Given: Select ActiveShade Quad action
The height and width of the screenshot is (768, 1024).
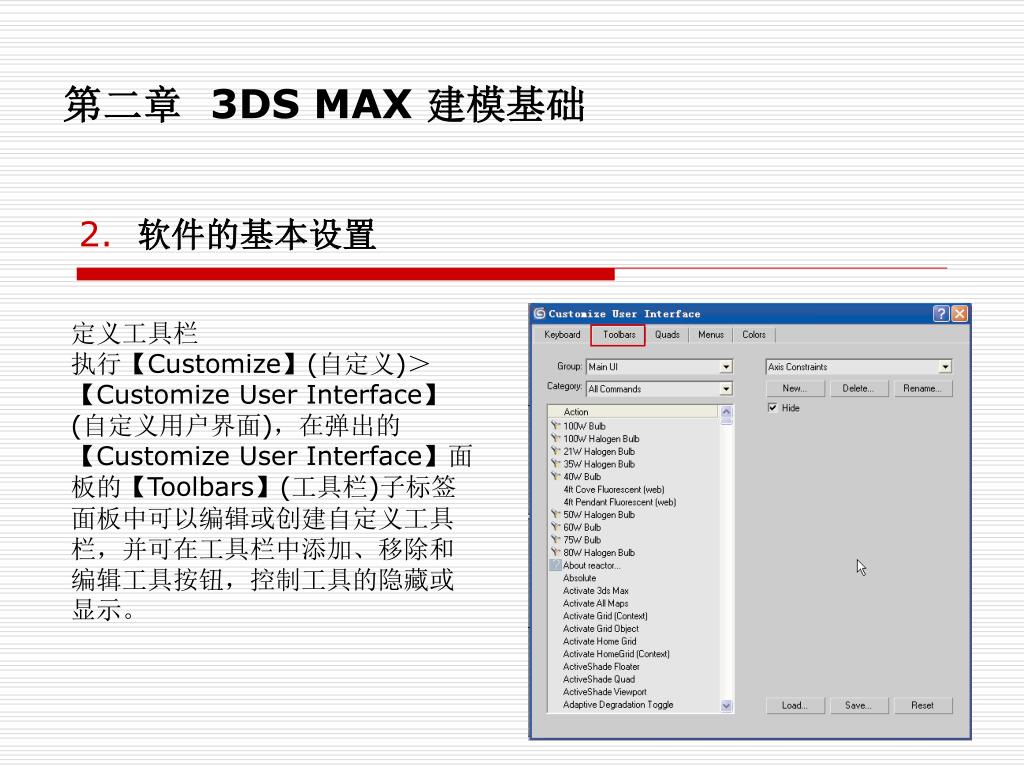Looking at the screenshot, I should 599,679.
